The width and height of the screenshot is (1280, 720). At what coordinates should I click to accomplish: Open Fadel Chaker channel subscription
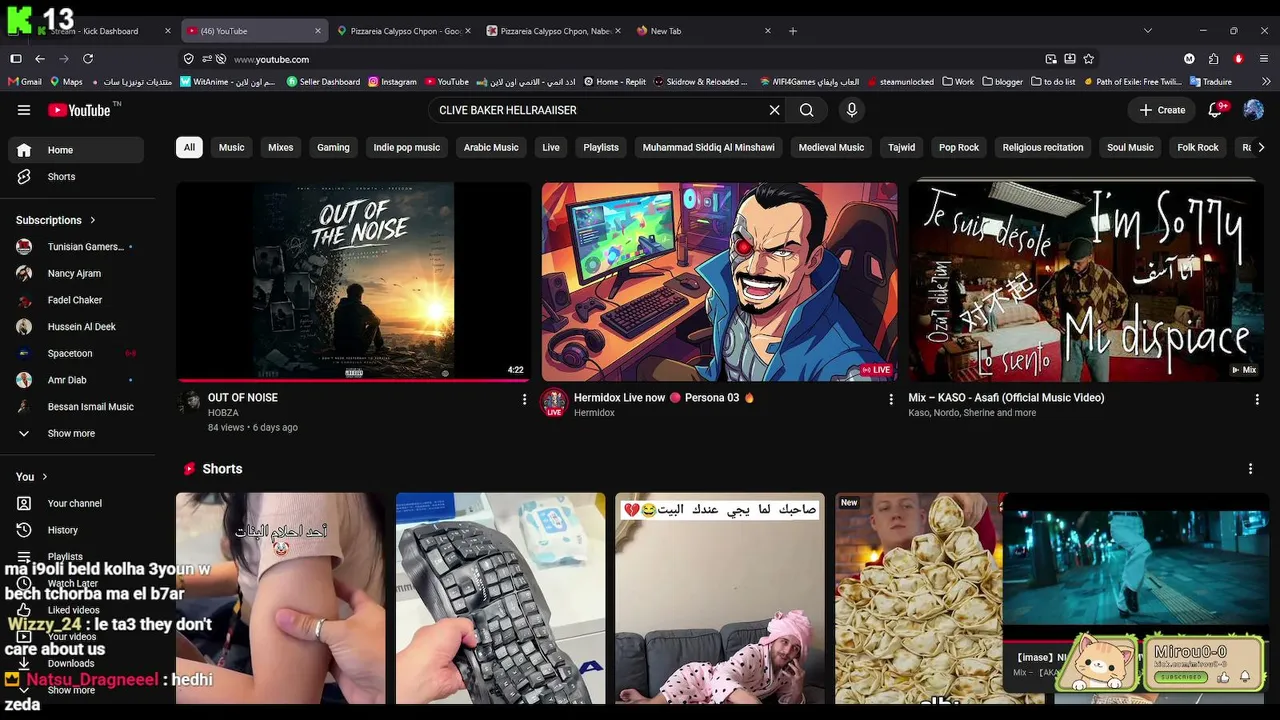tap(76, 300)
